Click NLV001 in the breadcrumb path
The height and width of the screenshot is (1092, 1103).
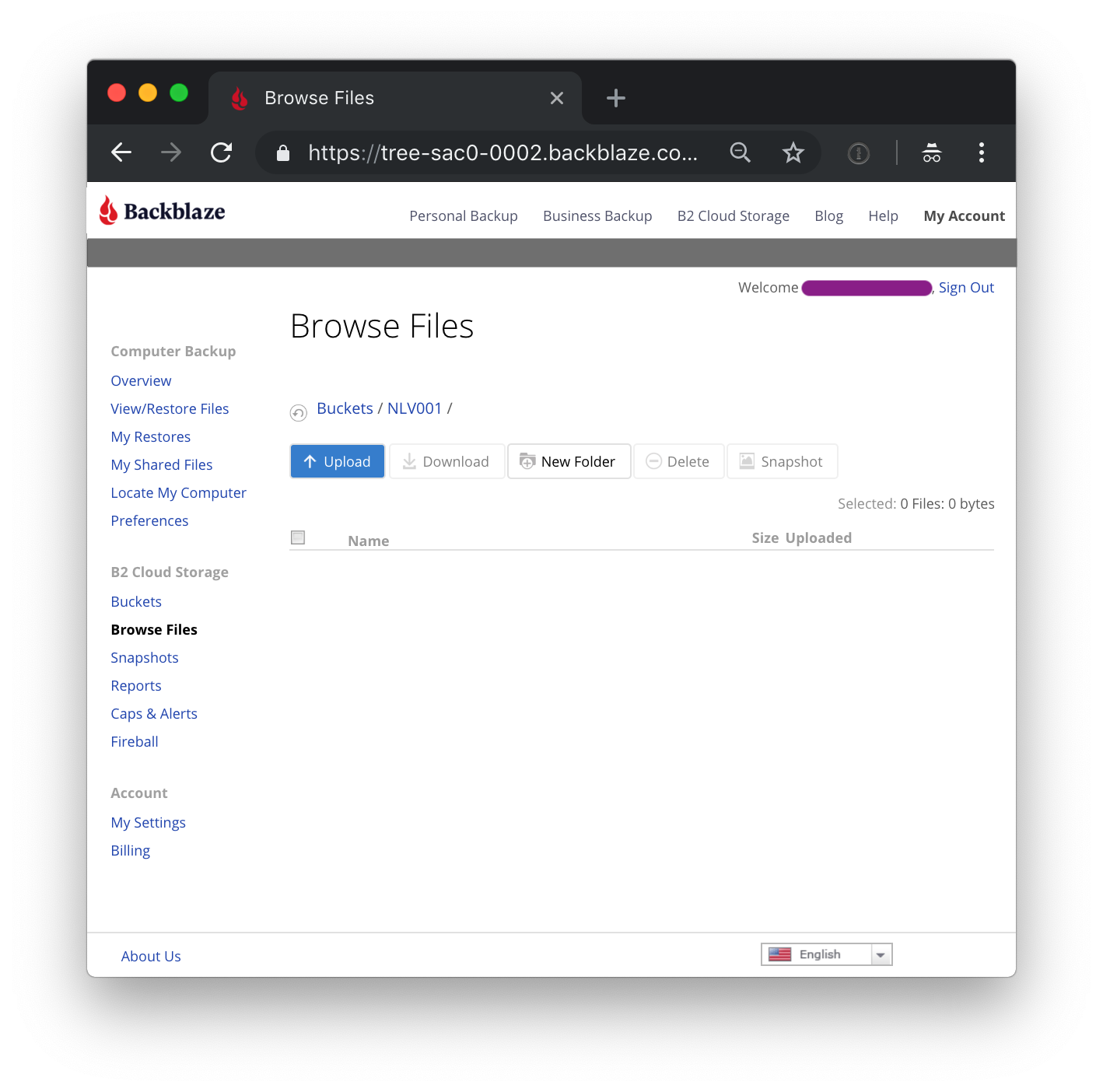tap(415, 408)
